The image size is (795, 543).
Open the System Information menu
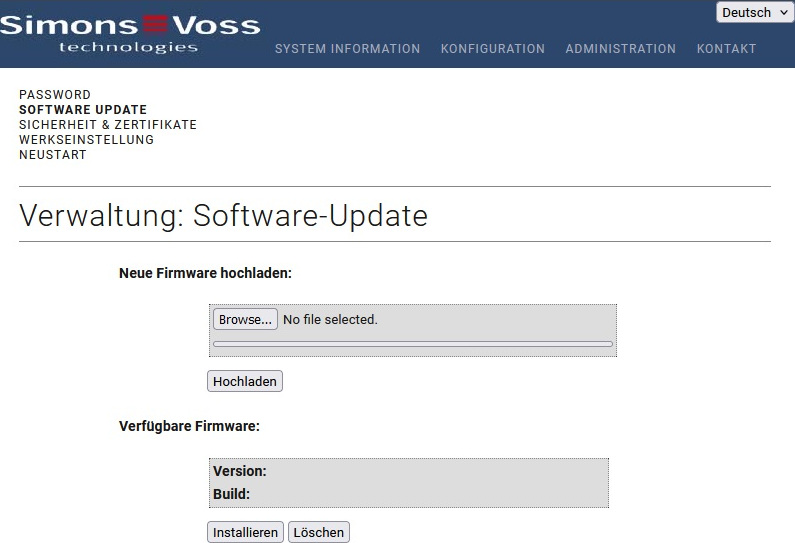point(347,49)
